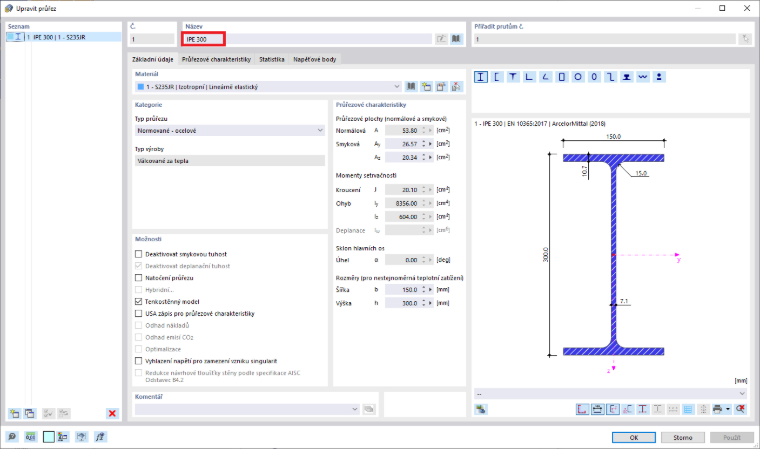The image size is (760, 449).
Task: Click the Úhel α value 0.00 field
Action: 402,260
